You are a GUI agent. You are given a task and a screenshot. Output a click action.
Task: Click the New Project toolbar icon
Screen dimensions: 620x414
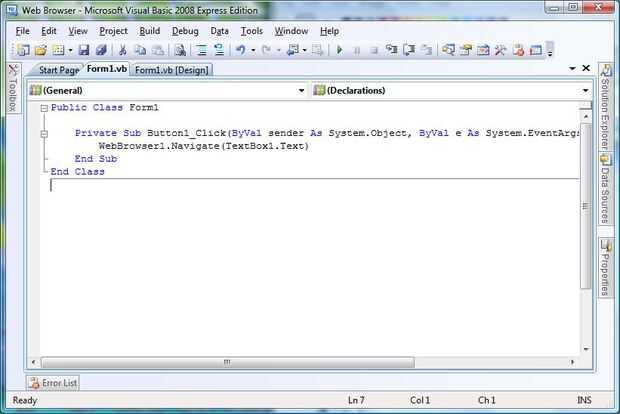[x=23, y=50]
